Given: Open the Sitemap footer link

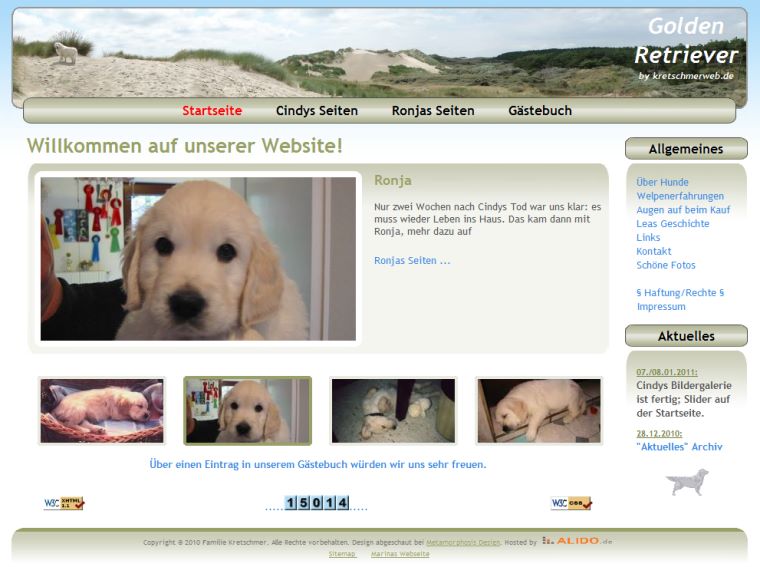Looking at the screenshot, I should point(342,553).
